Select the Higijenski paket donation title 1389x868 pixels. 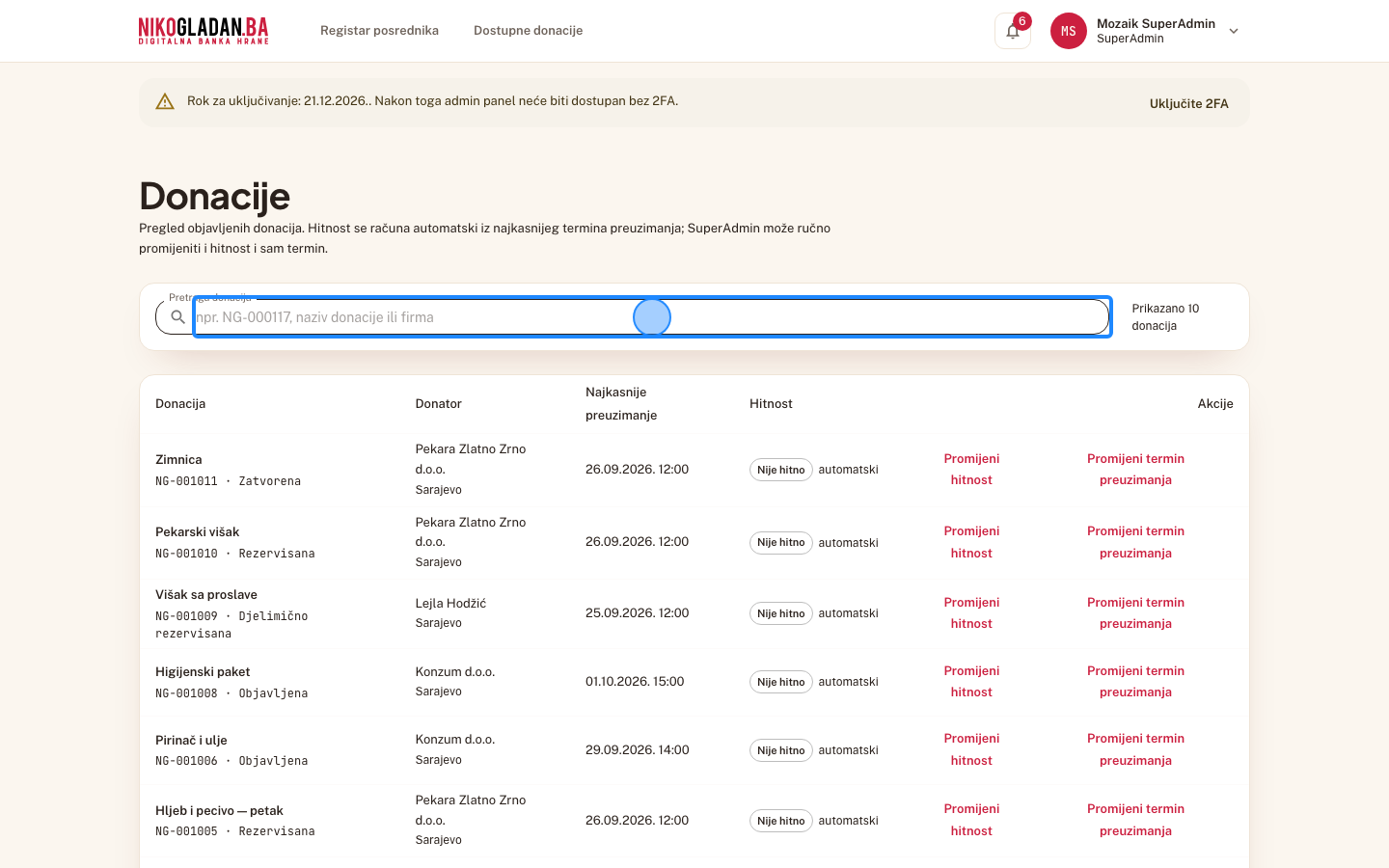(x=203, y=672)
